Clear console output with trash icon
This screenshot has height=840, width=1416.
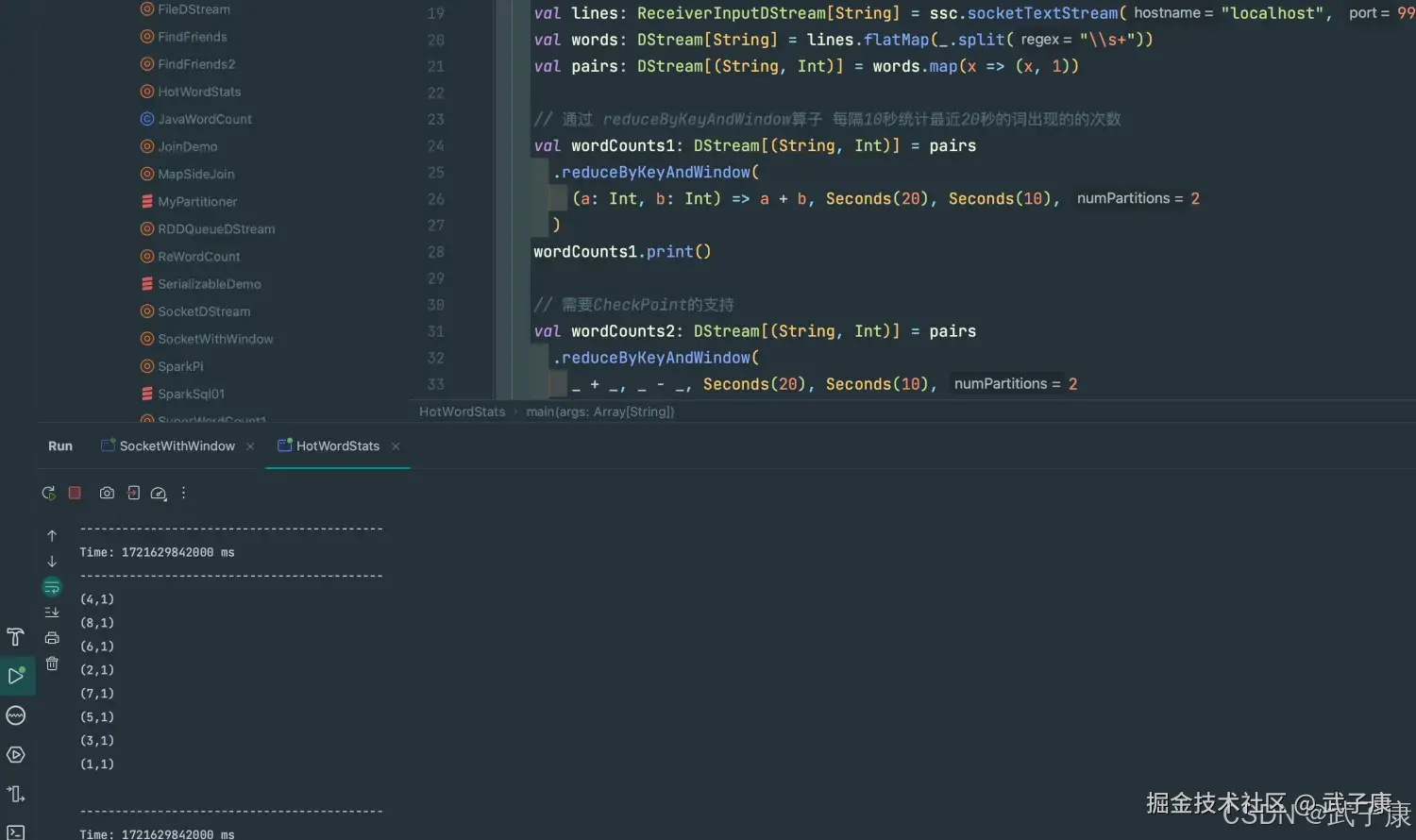pos(52,664)
